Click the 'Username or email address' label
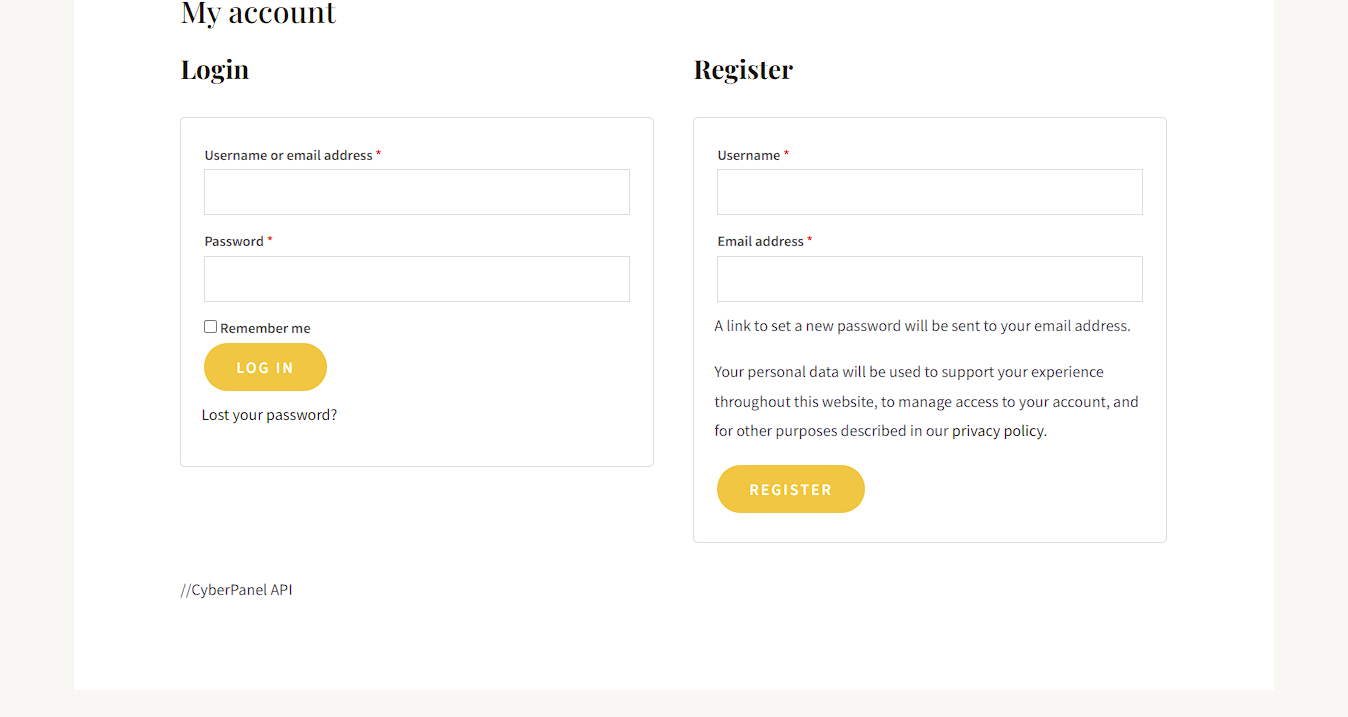The width and height of the screenshot is (1348, 717). 288,156
